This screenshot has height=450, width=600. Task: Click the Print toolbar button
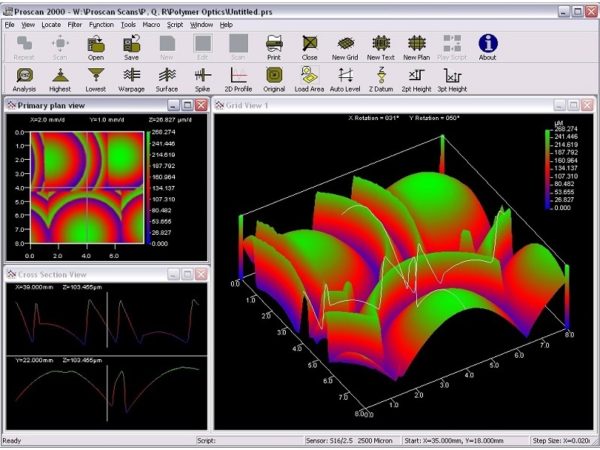(x=273, y=45)
